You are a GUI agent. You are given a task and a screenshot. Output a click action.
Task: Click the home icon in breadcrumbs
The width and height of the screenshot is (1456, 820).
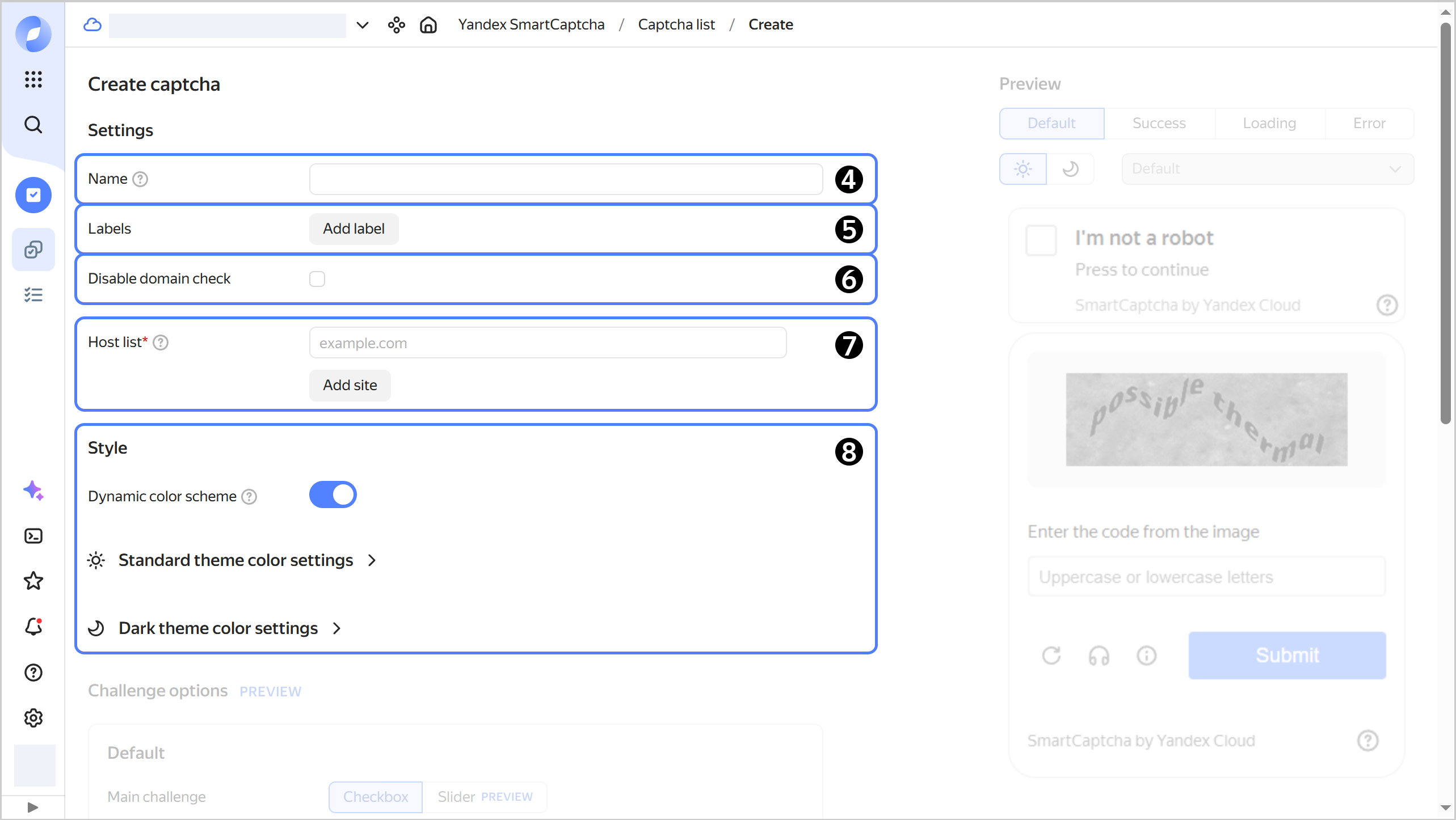pyautogui.click(x=428, y=25)
